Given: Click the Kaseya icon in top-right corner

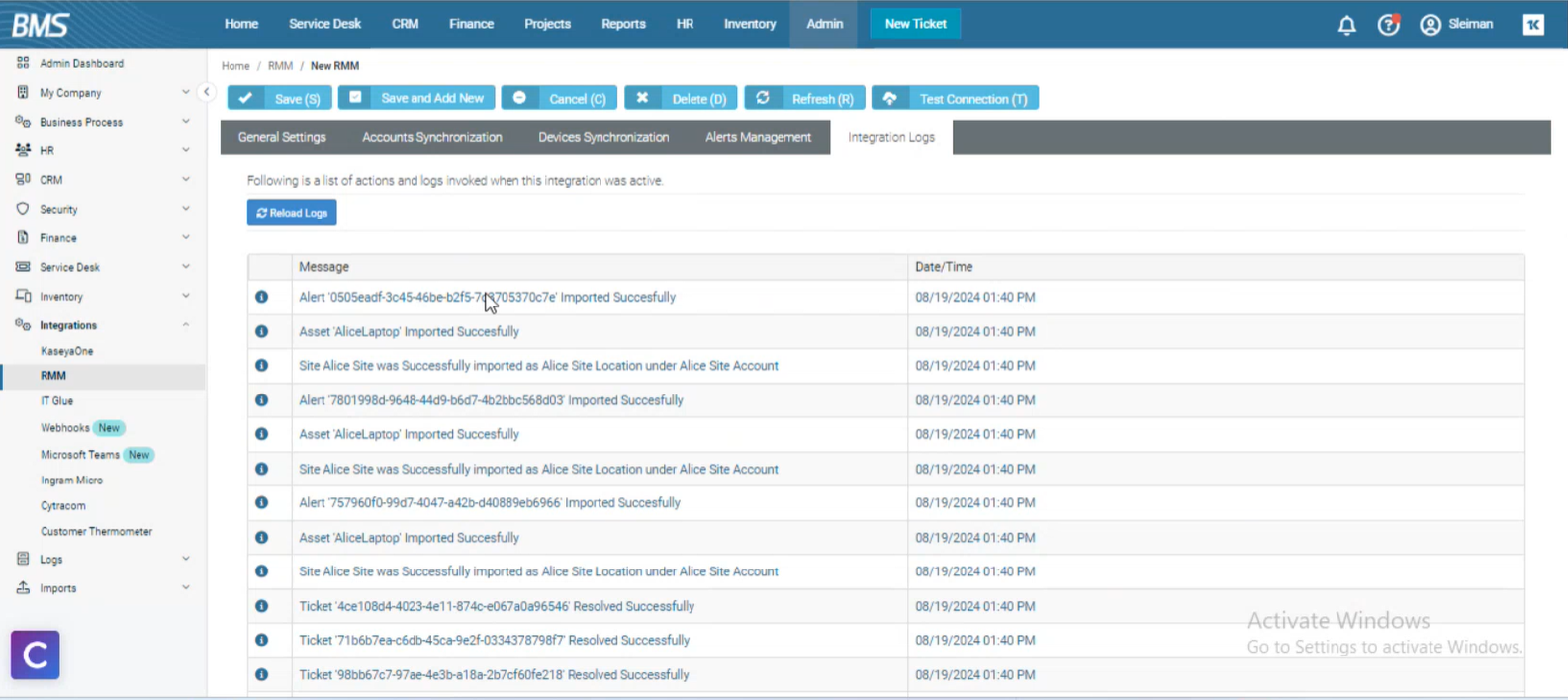Looking at the screenshot, I should click(1533, 25).
